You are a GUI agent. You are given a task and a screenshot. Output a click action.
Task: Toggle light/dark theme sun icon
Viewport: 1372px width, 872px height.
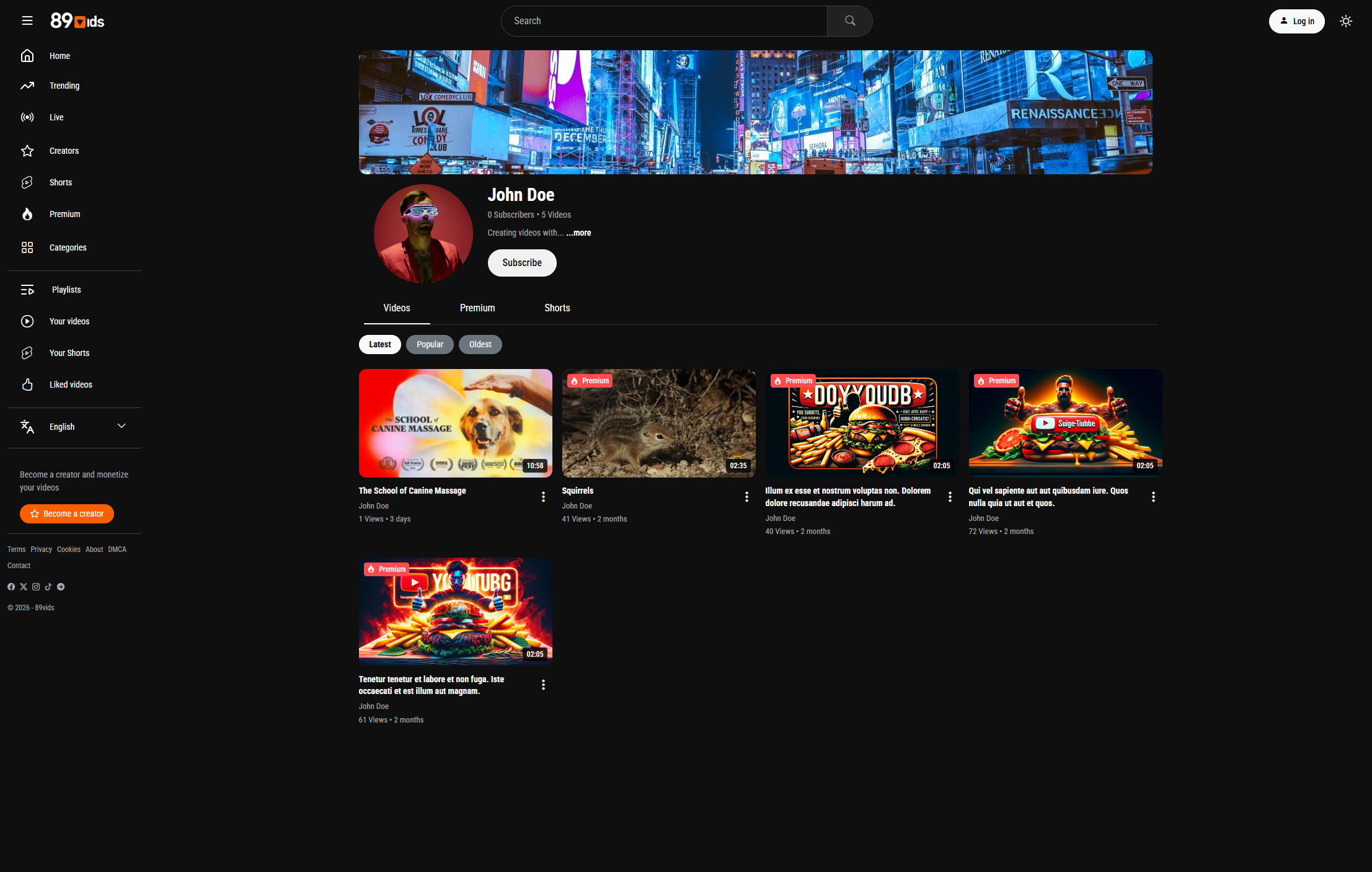coord(1345,21)
